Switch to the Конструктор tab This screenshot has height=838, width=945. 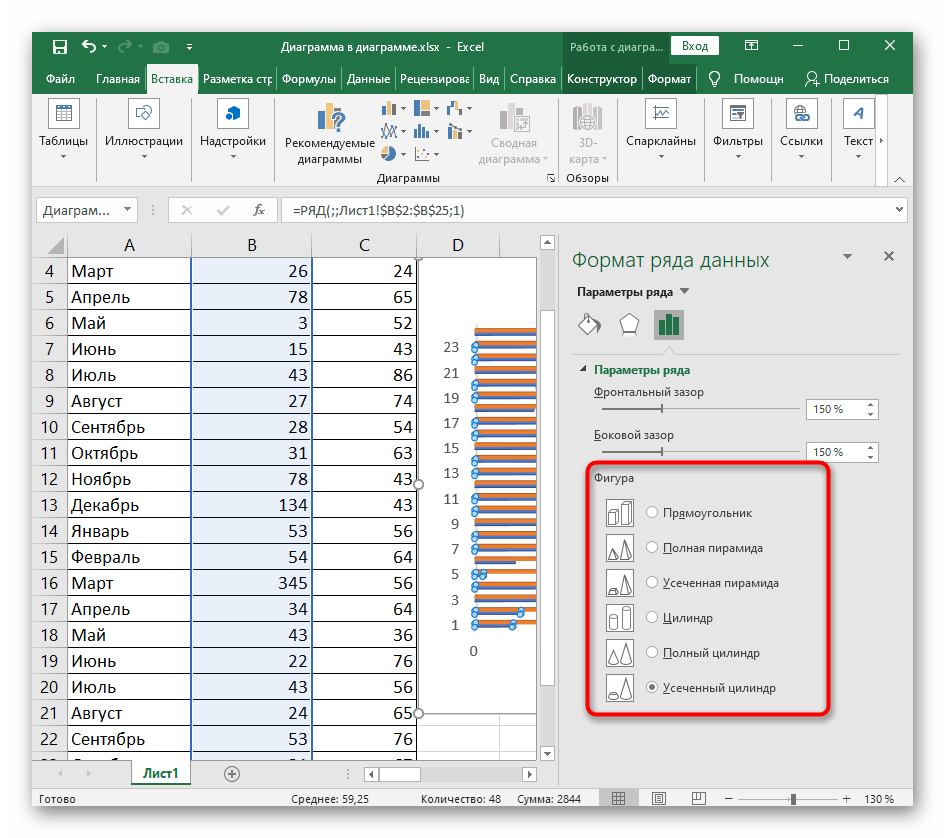[601, 79]
